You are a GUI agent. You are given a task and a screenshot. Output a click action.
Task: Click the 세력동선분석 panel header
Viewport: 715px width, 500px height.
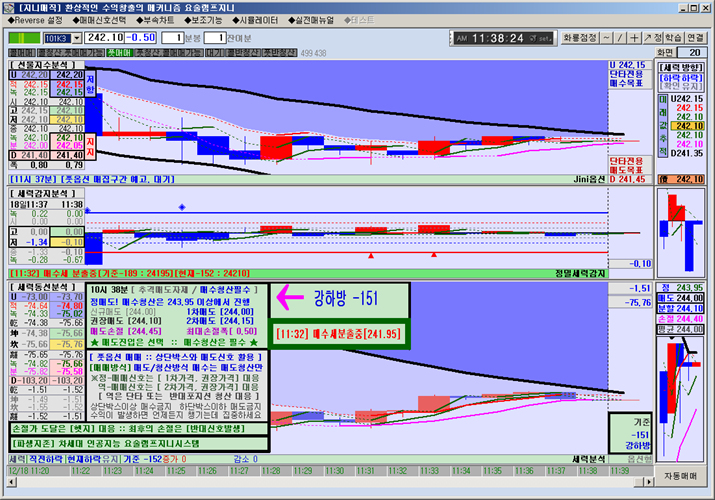pyautogui.click(x=47, y=287)
